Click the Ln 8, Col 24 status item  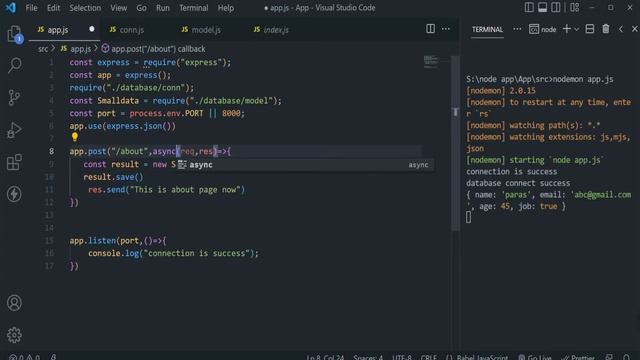point(325,357)
